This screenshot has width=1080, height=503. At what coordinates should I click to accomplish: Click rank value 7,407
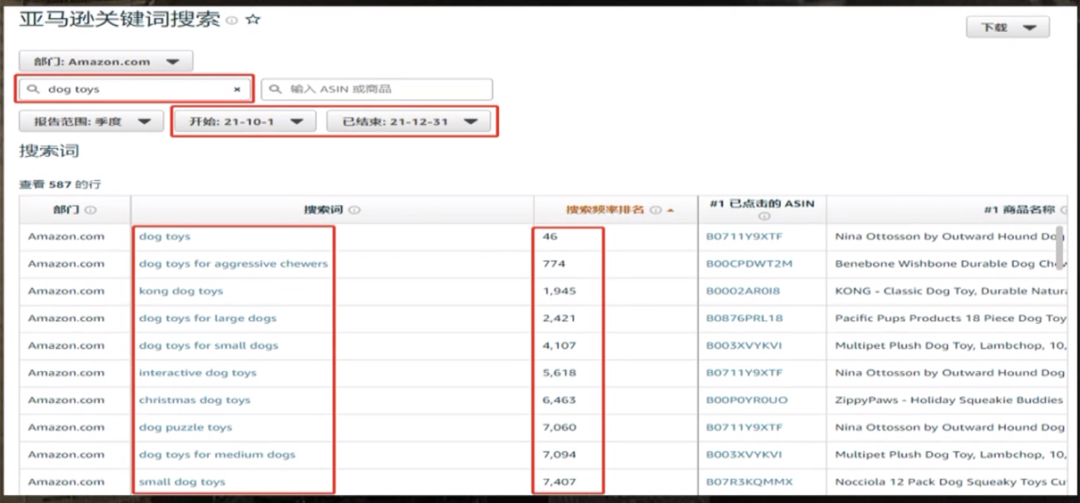(559, 482)
